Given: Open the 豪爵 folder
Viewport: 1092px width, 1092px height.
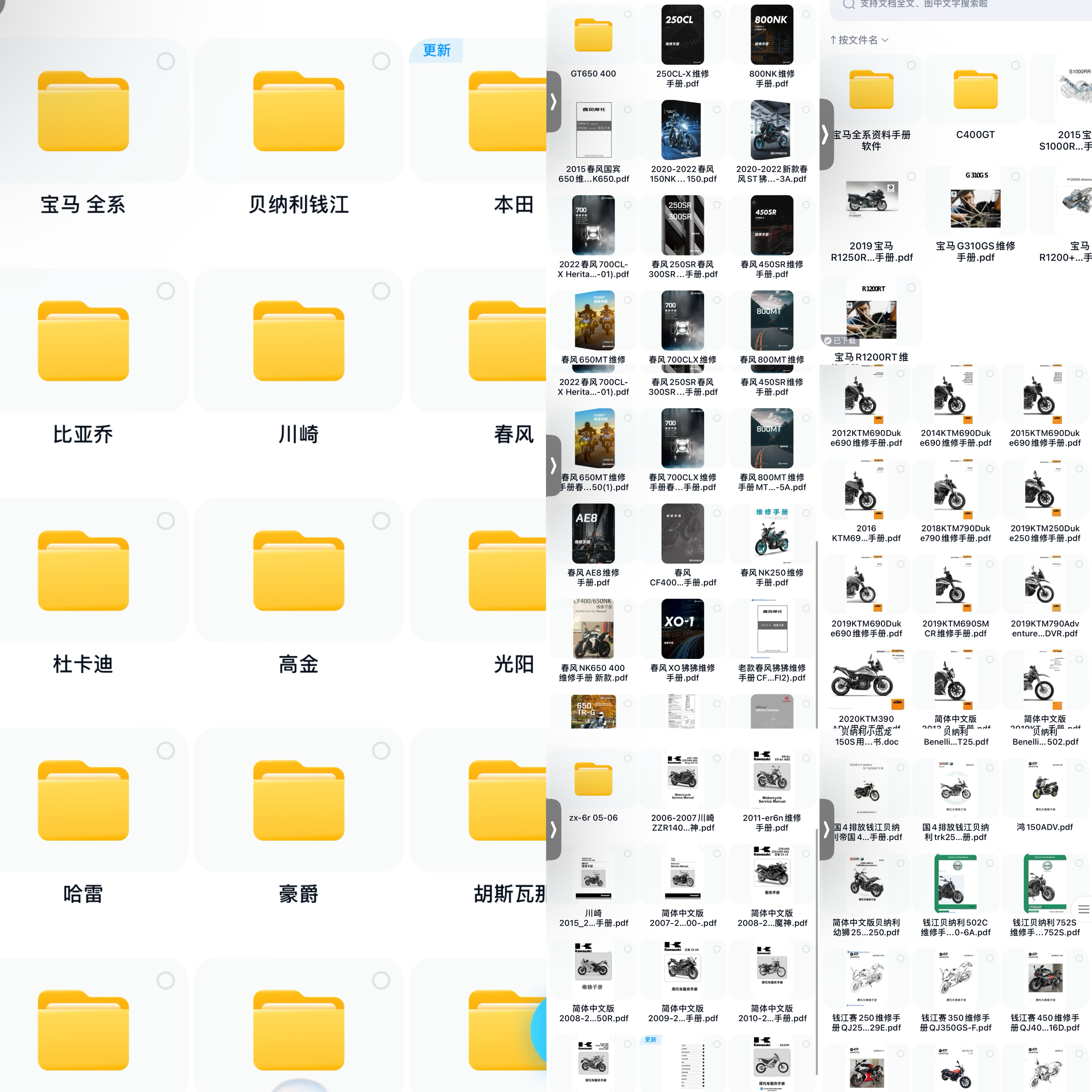Looking at the screenshot, I should (299, 801).
